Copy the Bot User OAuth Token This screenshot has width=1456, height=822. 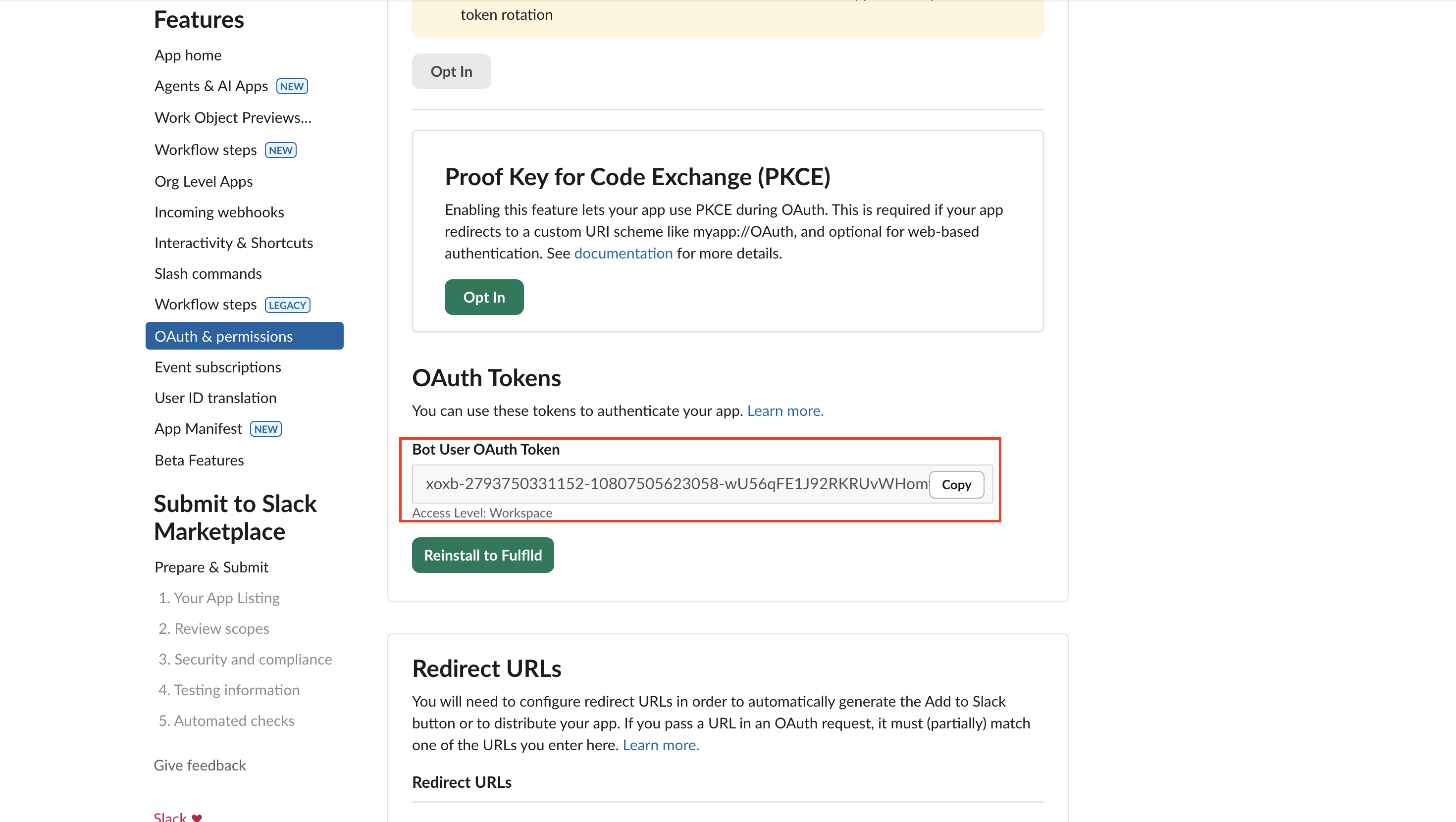coord(956,485)
